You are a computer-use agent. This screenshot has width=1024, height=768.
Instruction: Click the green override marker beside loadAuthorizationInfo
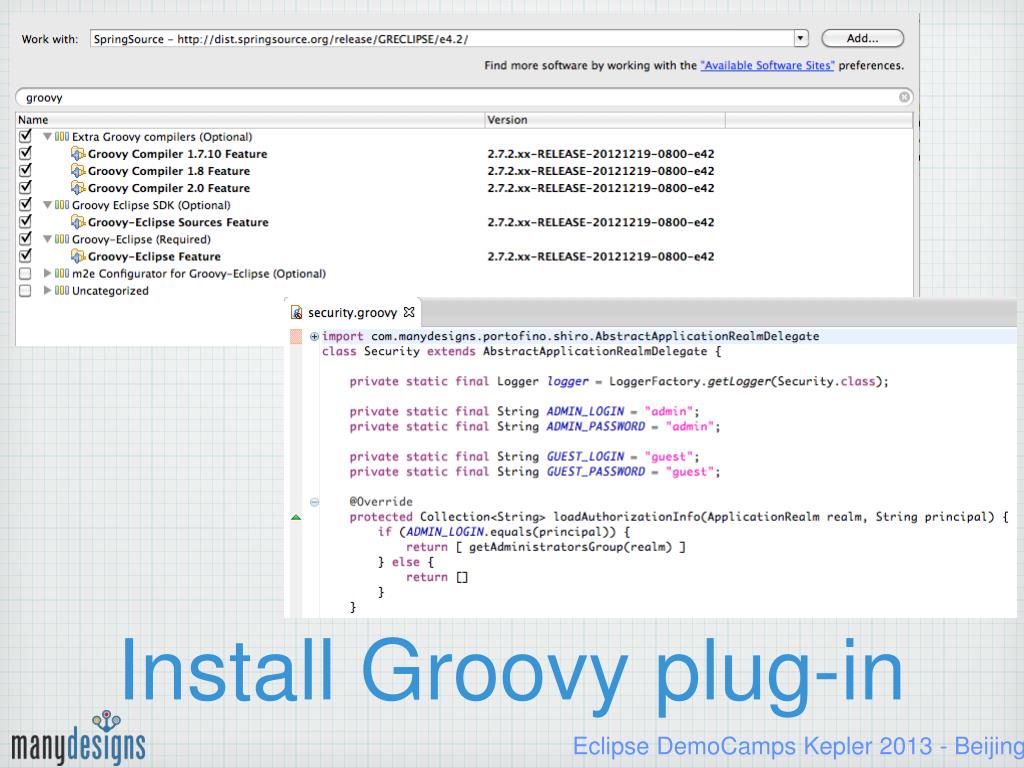(296, 517)
